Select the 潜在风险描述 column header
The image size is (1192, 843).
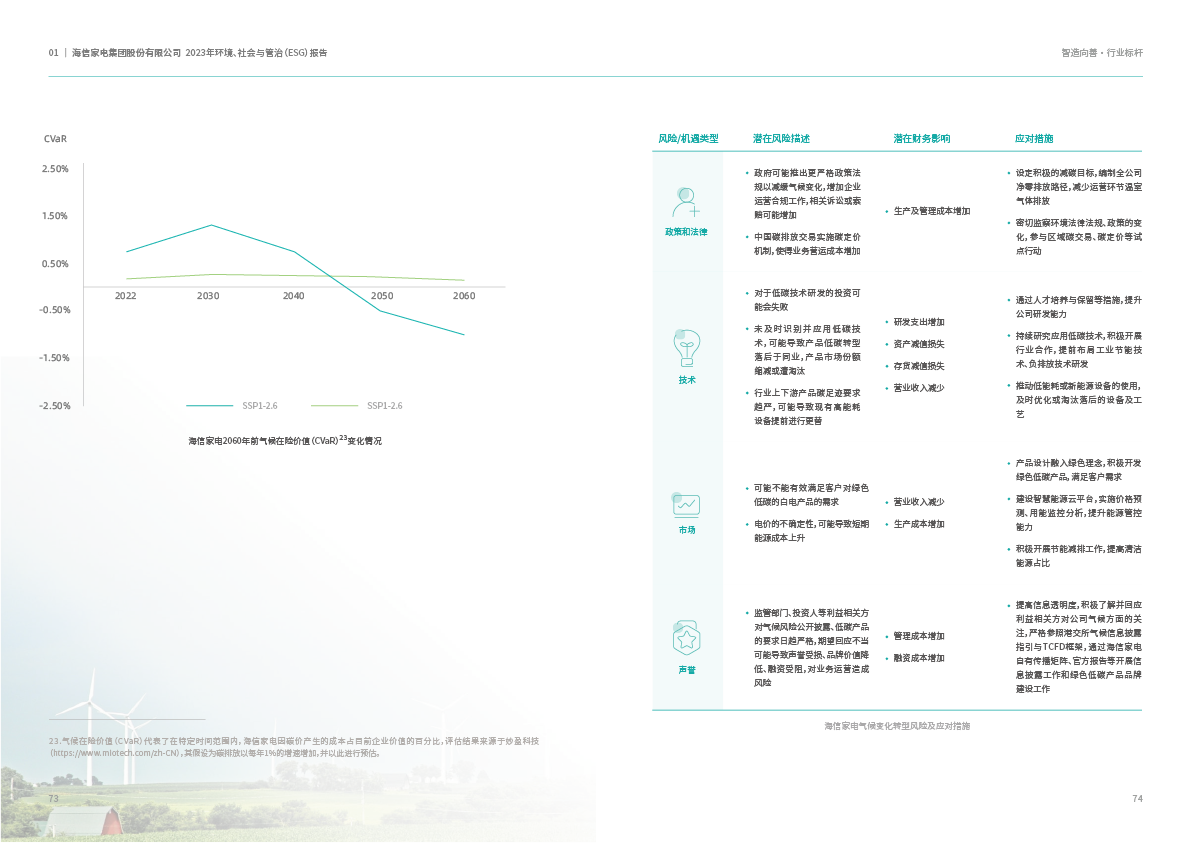[781, 138]
